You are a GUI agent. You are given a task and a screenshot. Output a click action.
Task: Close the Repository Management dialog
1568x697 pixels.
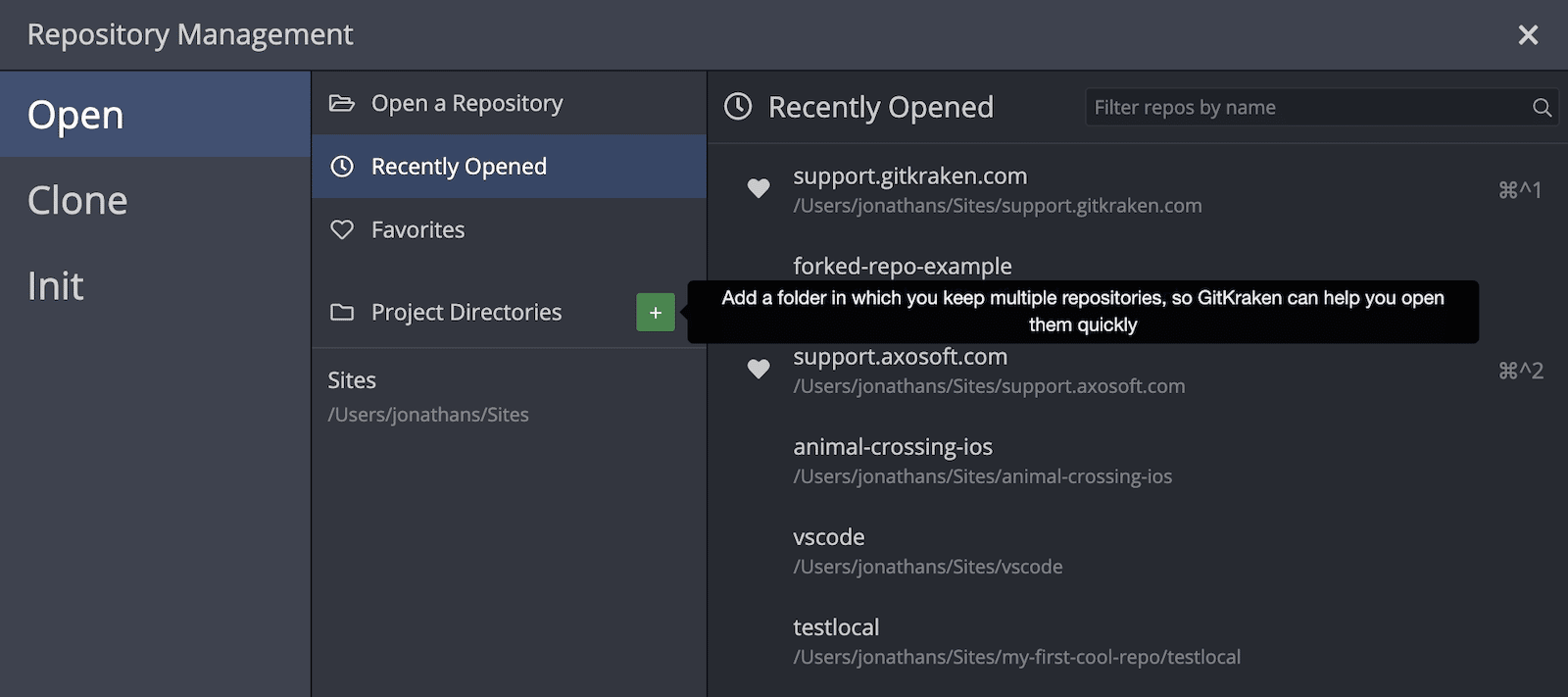click(x=1528, y=35)
